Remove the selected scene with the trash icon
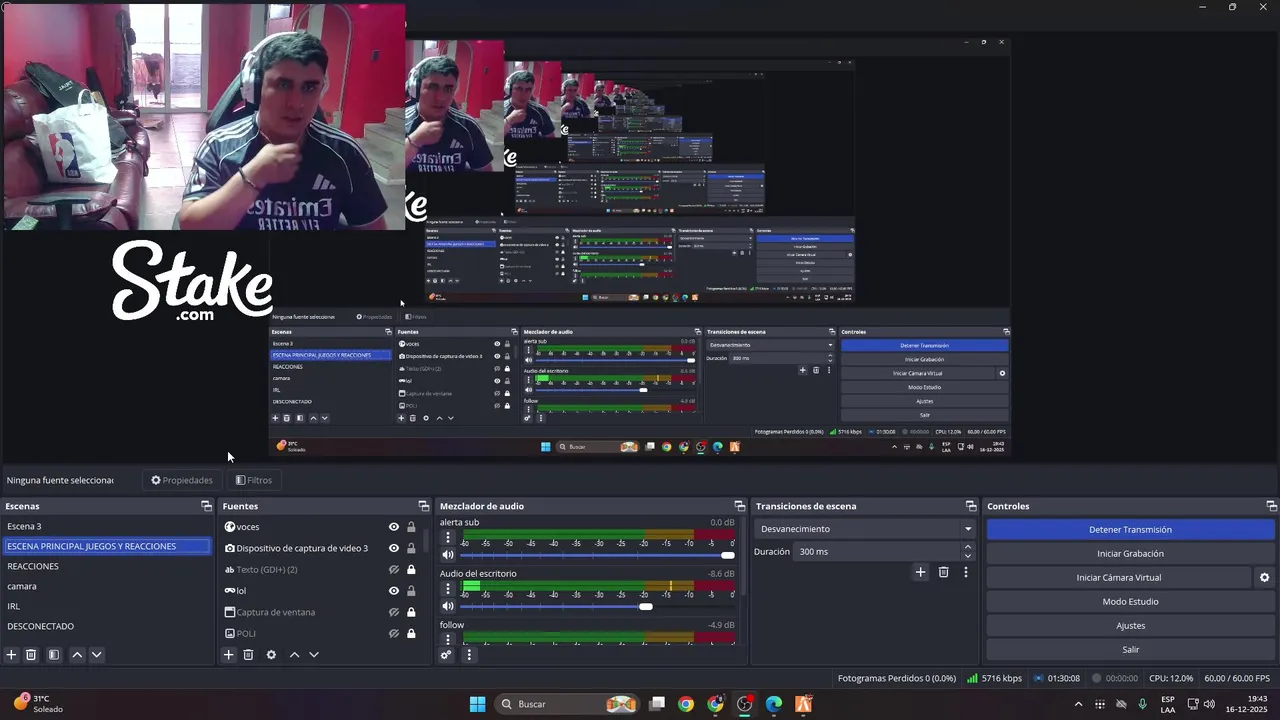Screen dimensions: 1280x720 tap(31, 655)
